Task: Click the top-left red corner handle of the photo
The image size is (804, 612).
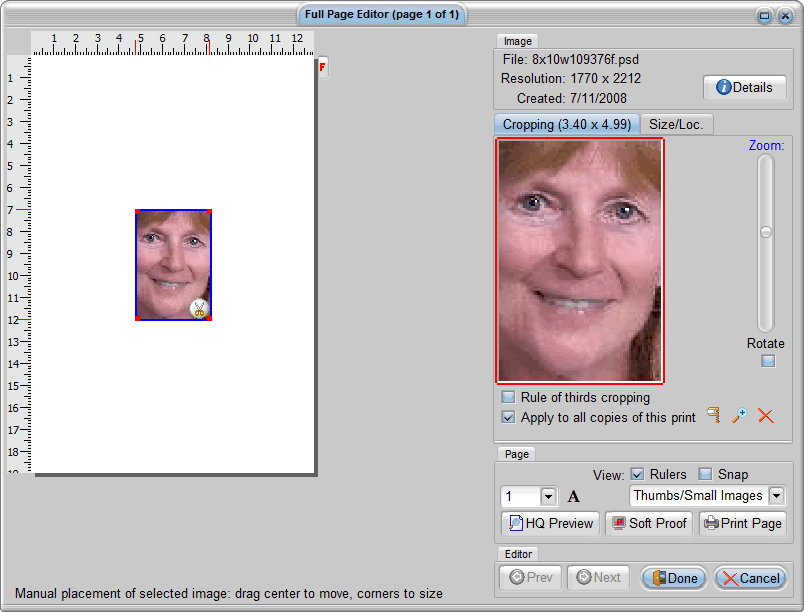Action: point(137,211)
